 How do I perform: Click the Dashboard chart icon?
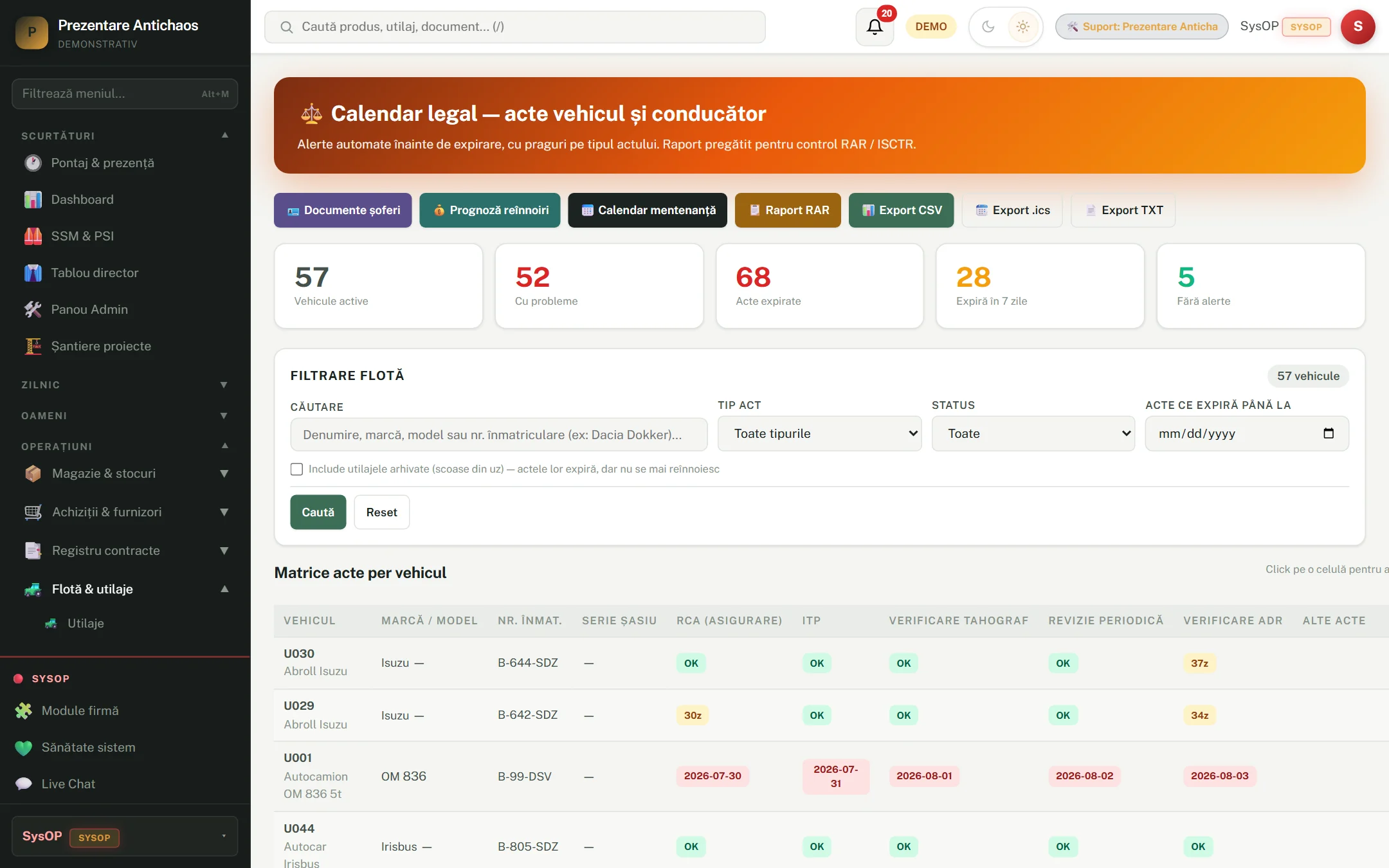[33, 200]
